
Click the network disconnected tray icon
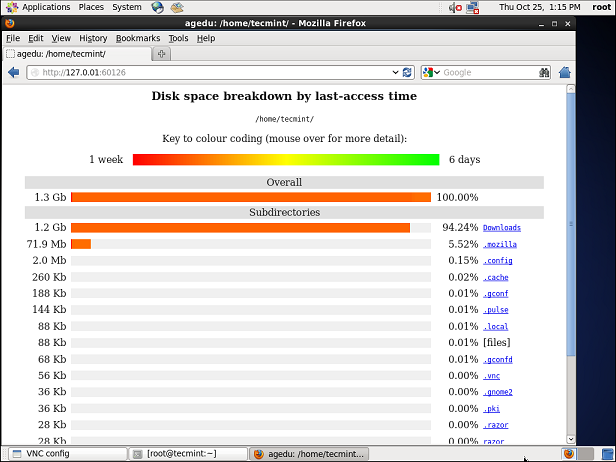tap(472, 7)
